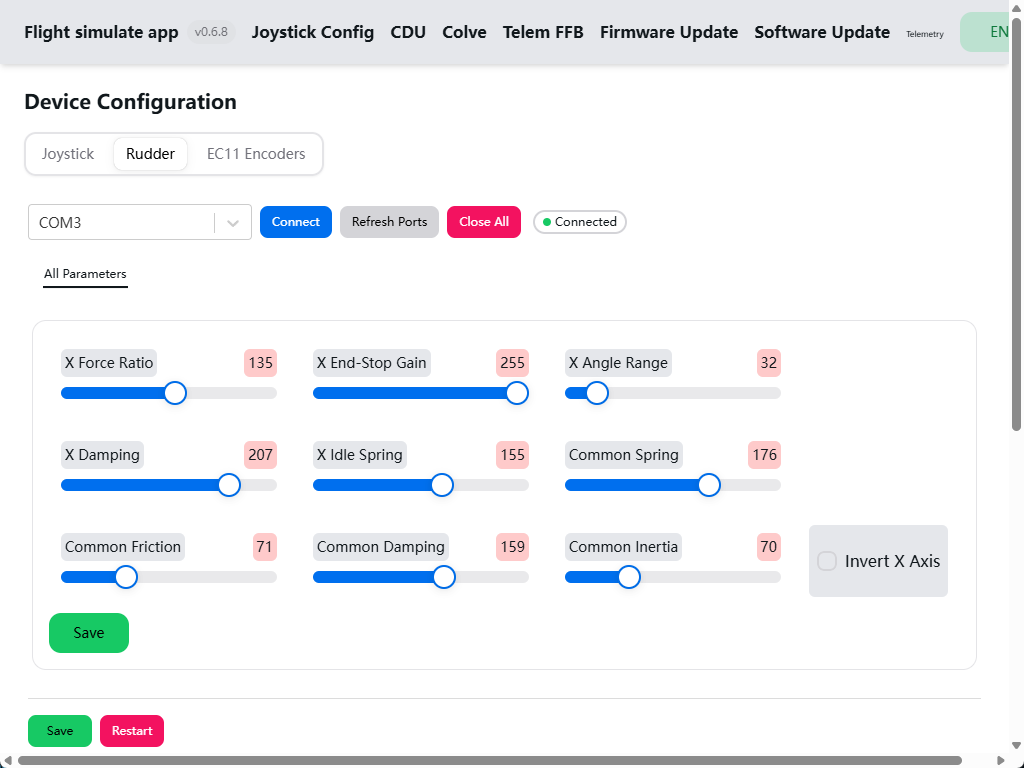Click the Close All button
This screenshot has width=1024, height=768.
[x=484, y=222]
